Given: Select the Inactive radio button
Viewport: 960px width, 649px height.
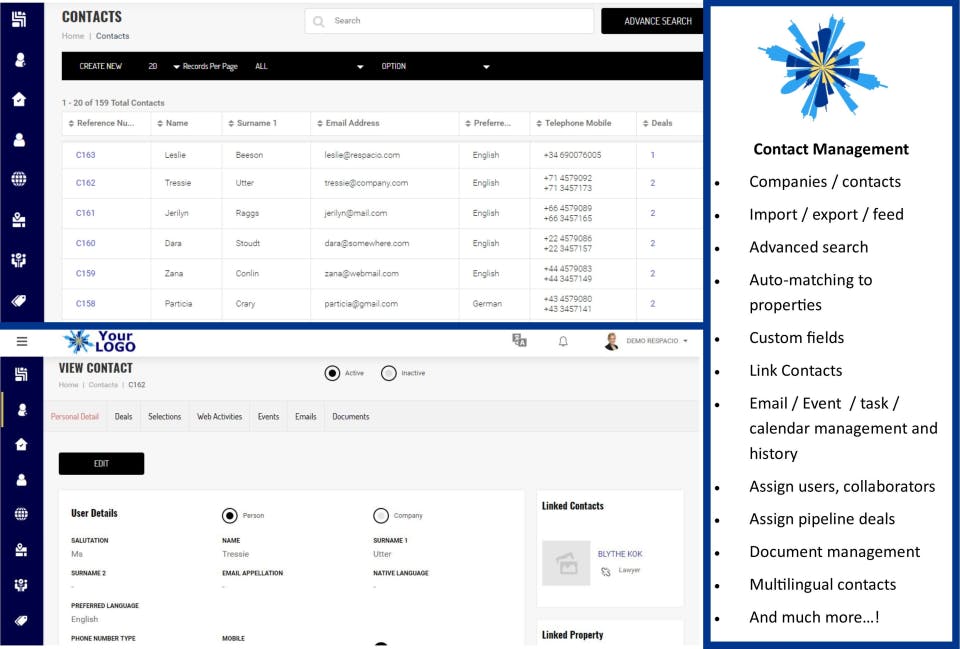Looking at the screenshot, I should click(x=388, y=373).
